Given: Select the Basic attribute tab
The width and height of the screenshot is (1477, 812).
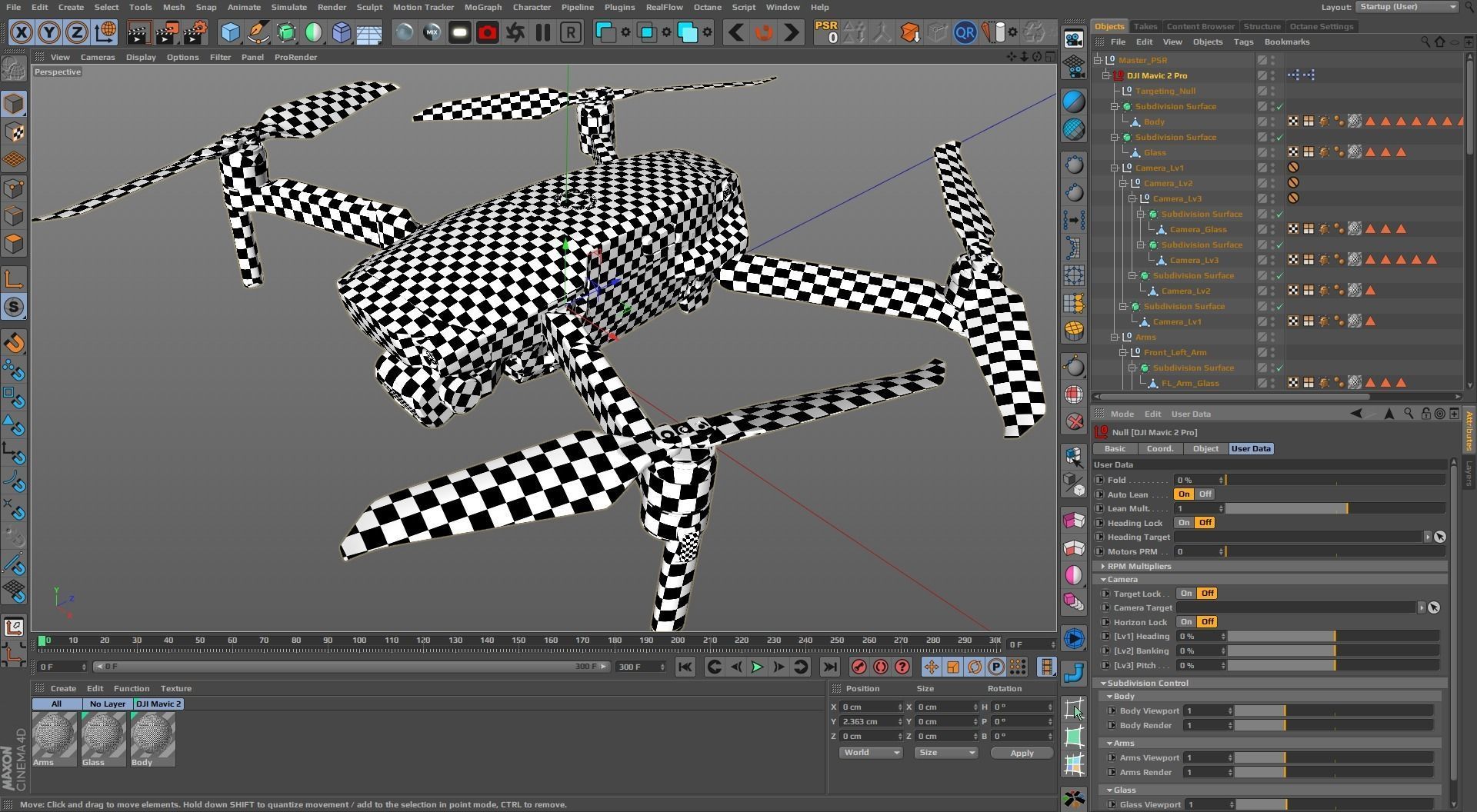Looking at the screenshot, I should (1115, 449).
